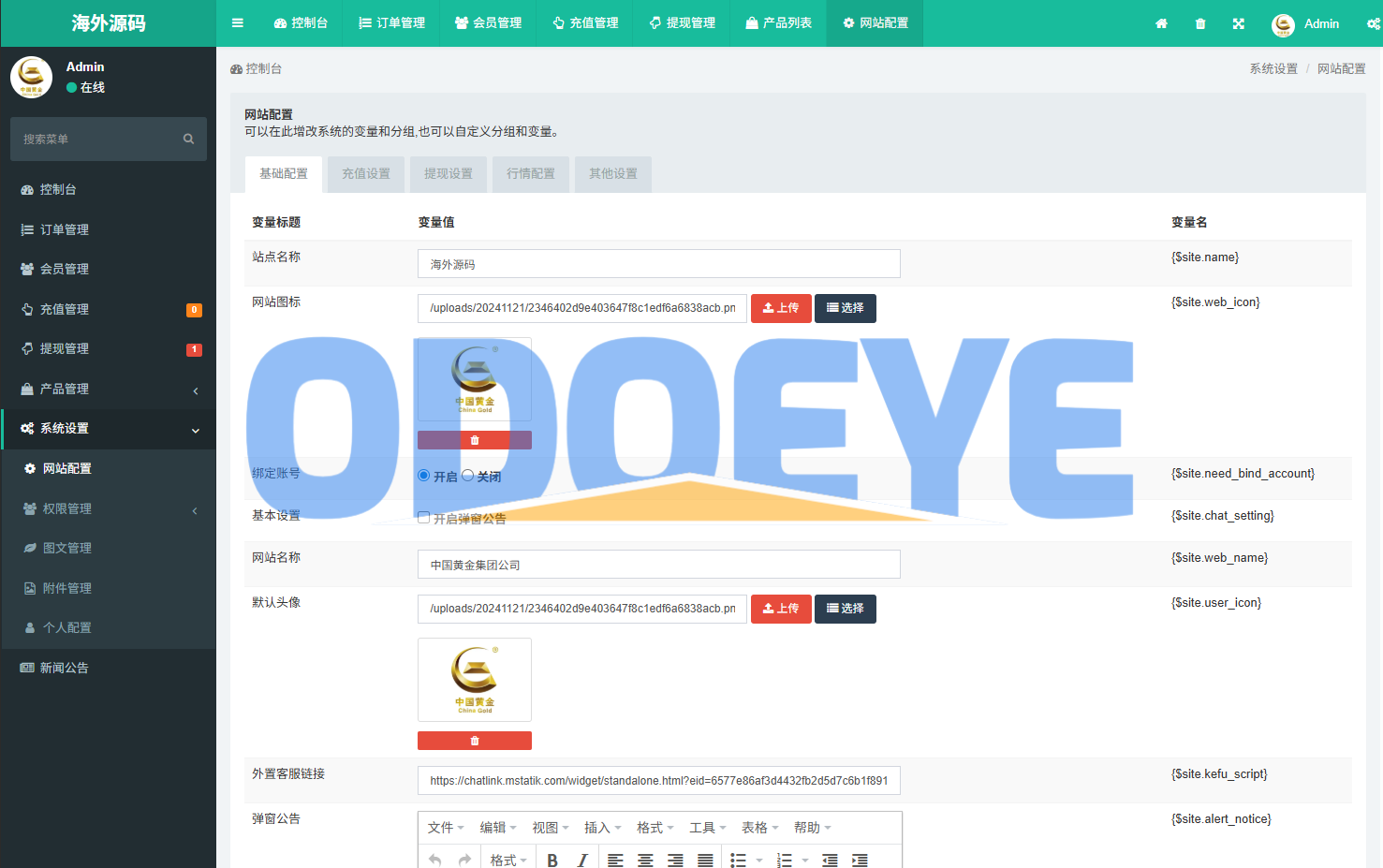Click the home icon in top bar
Viewport: 1383px width, 868px height.
(1161, 24)
